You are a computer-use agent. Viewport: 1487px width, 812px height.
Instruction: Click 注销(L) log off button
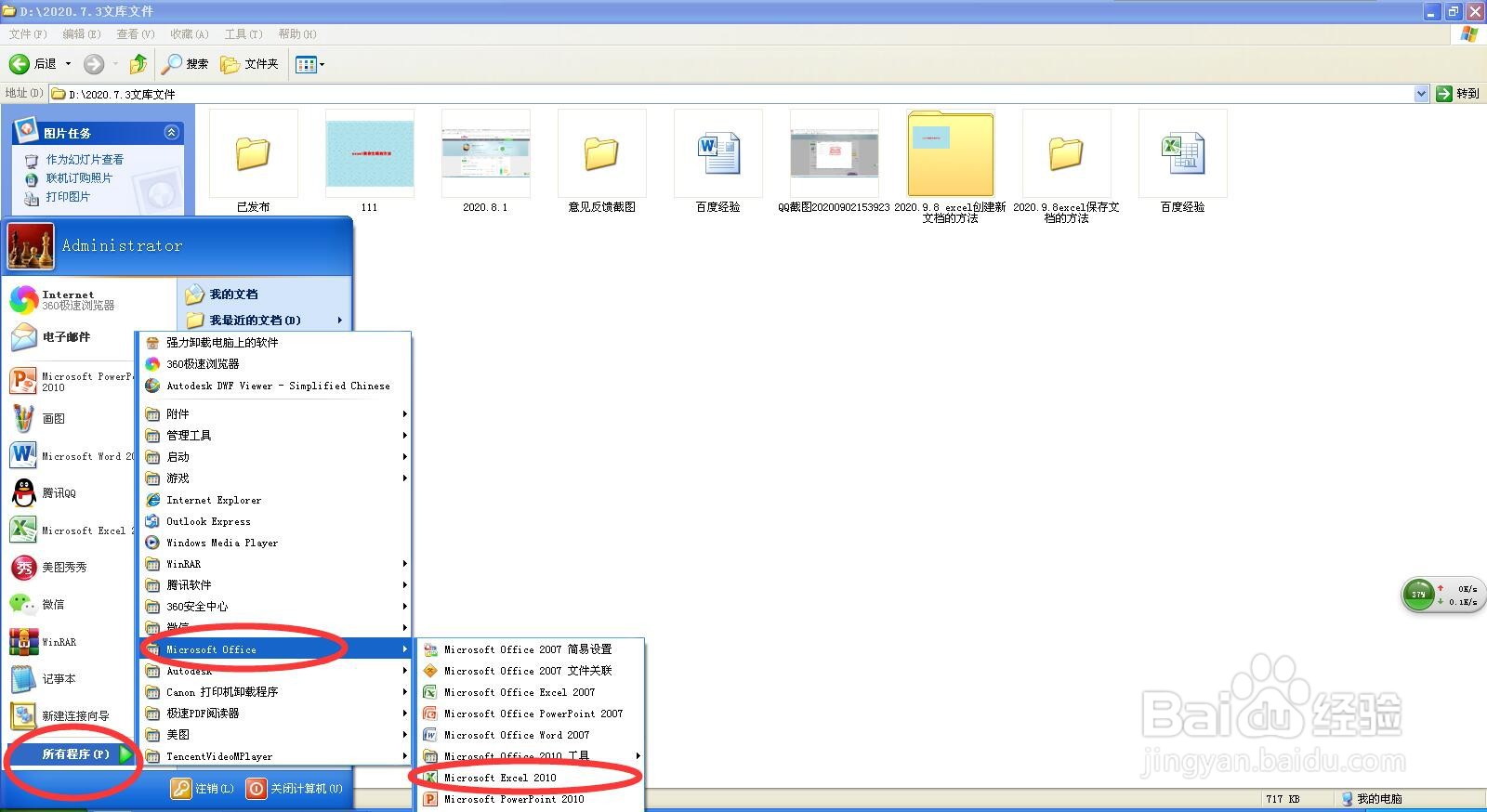click(203, 789)
